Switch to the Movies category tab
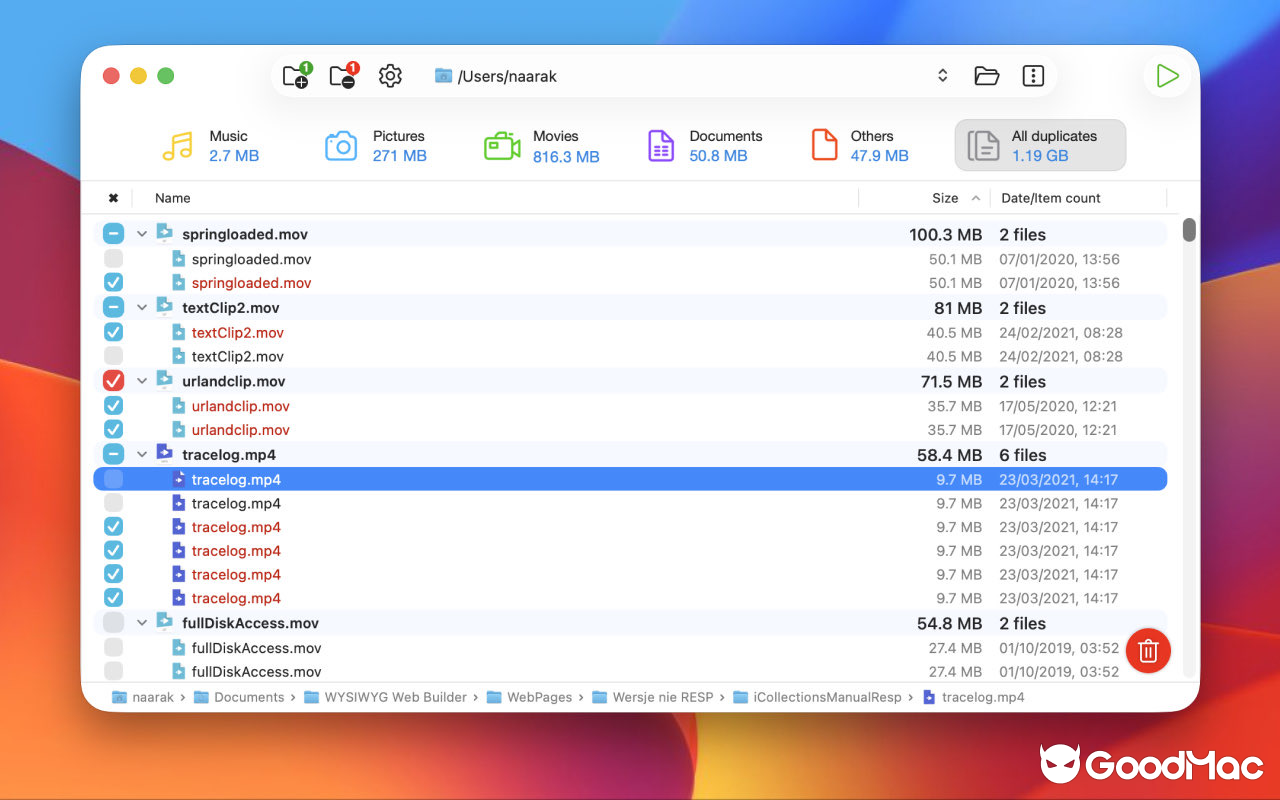The image size is (1280, 800). (542, 146)
